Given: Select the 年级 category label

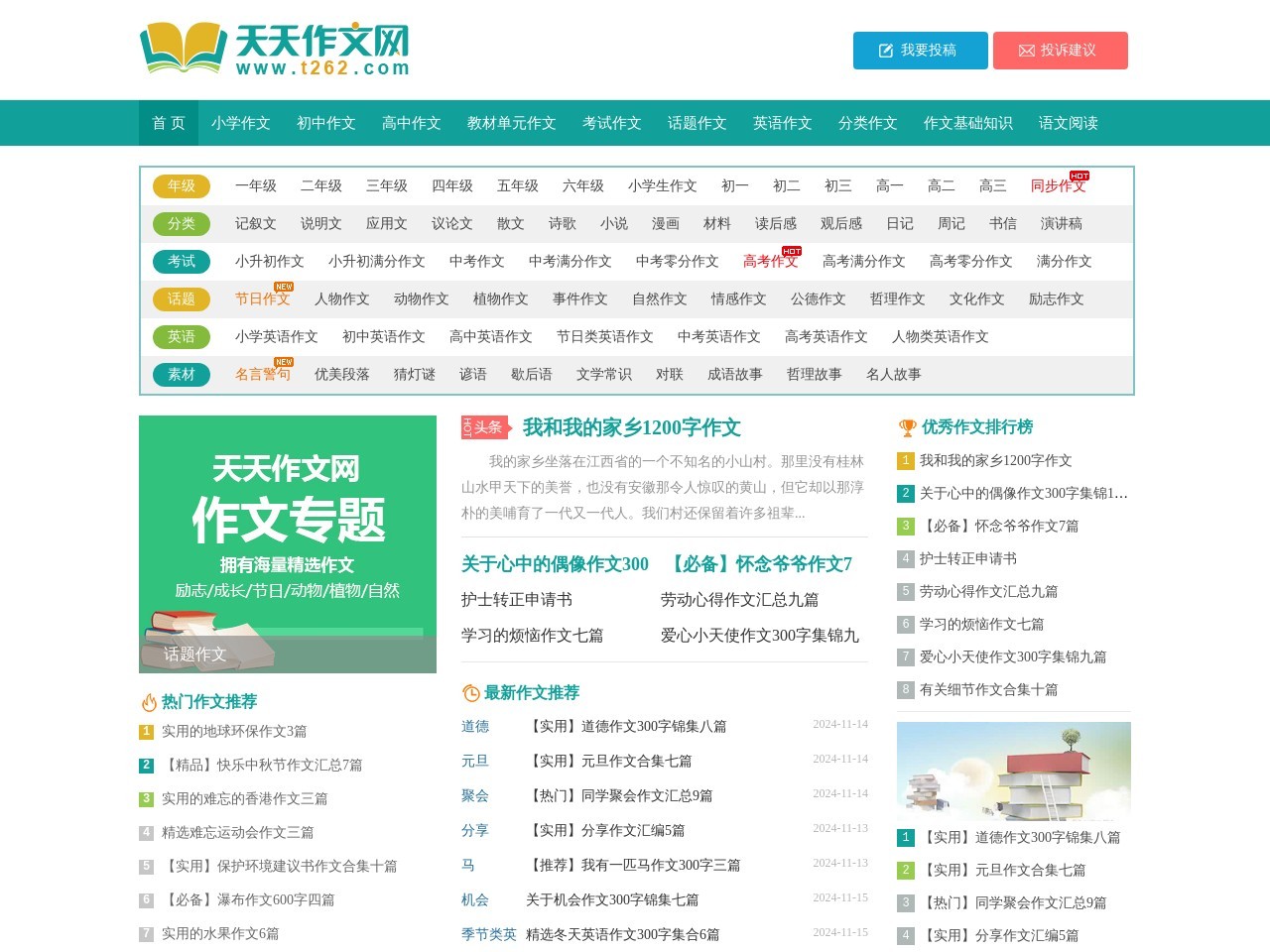Looking at the screenshot, I should coord(182,185).
